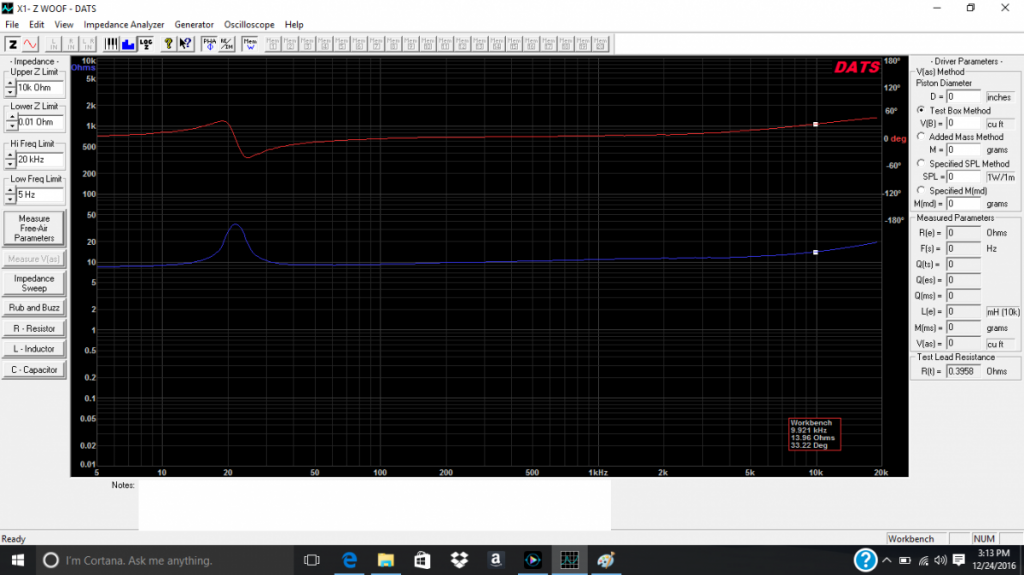
Task: Click the white cursor marker on red phase curve
Action: 815,124
